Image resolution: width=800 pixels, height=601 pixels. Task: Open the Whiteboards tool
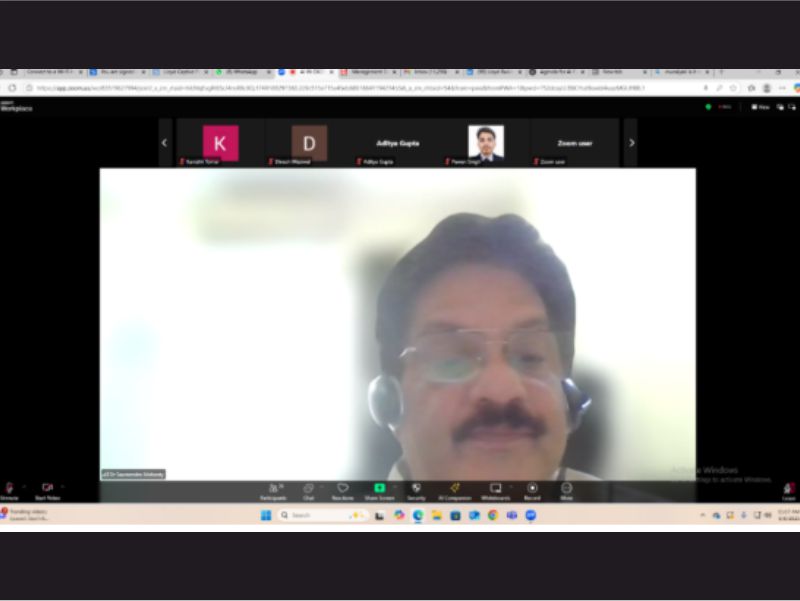click(495, 488)
